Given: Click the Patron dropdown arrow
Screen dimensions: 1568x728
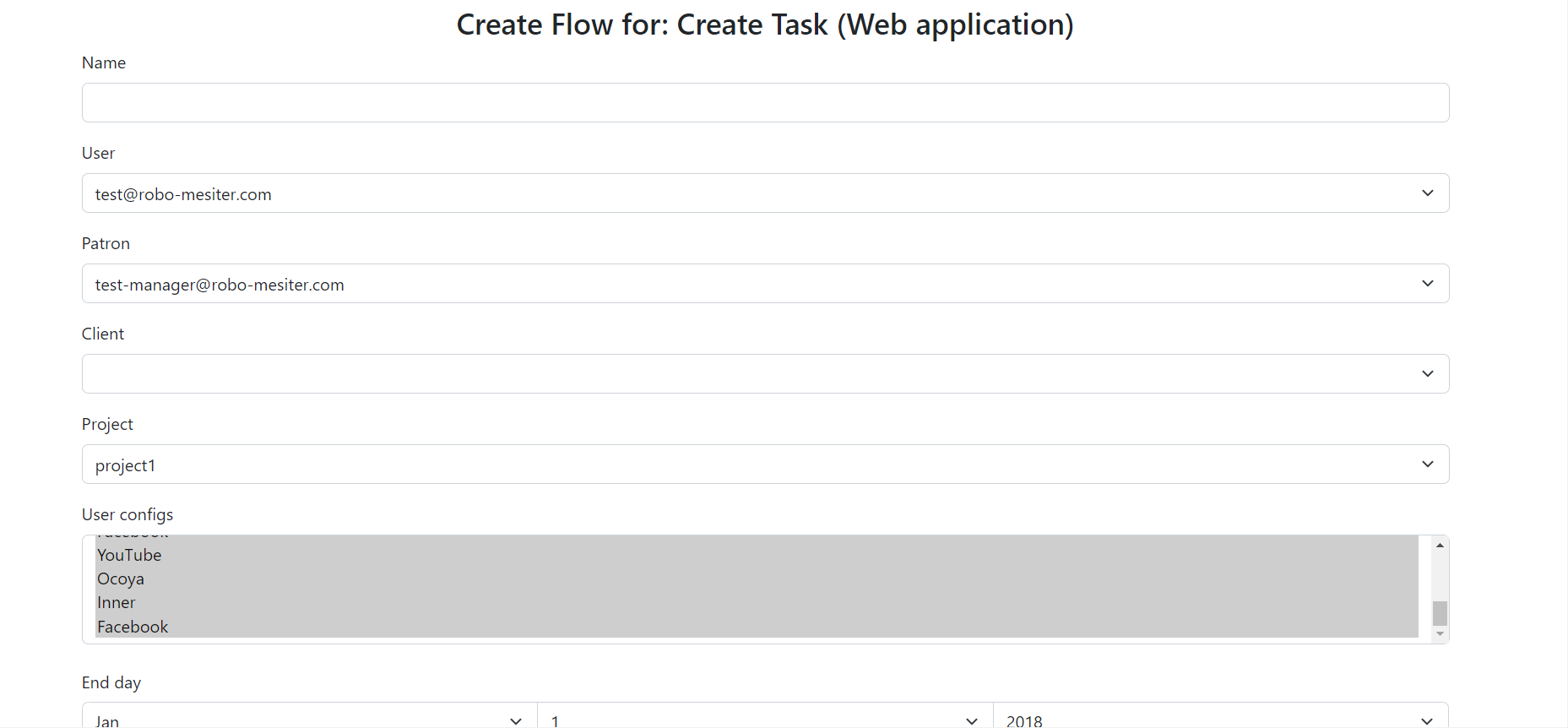Looking at the screenshot, I should [1427, 283].
